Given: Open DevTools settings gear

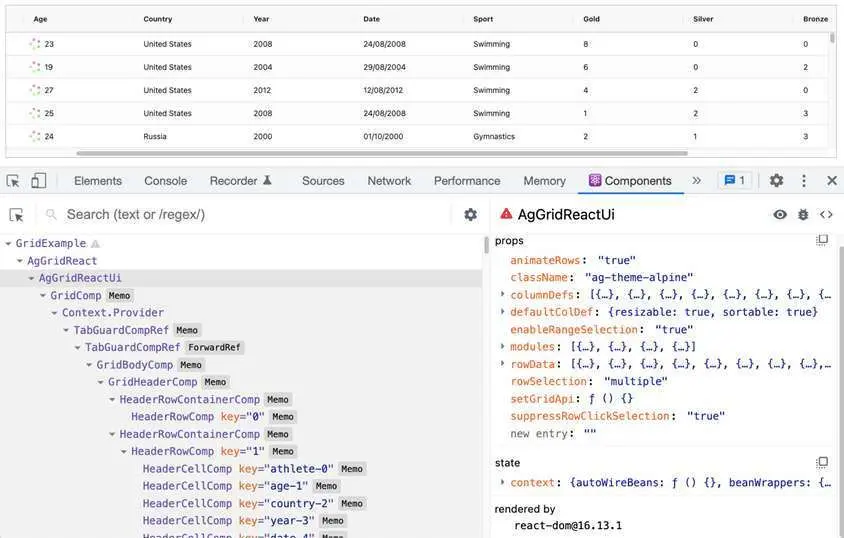Looking at the screenshot, I should click(x=776, y=181).
